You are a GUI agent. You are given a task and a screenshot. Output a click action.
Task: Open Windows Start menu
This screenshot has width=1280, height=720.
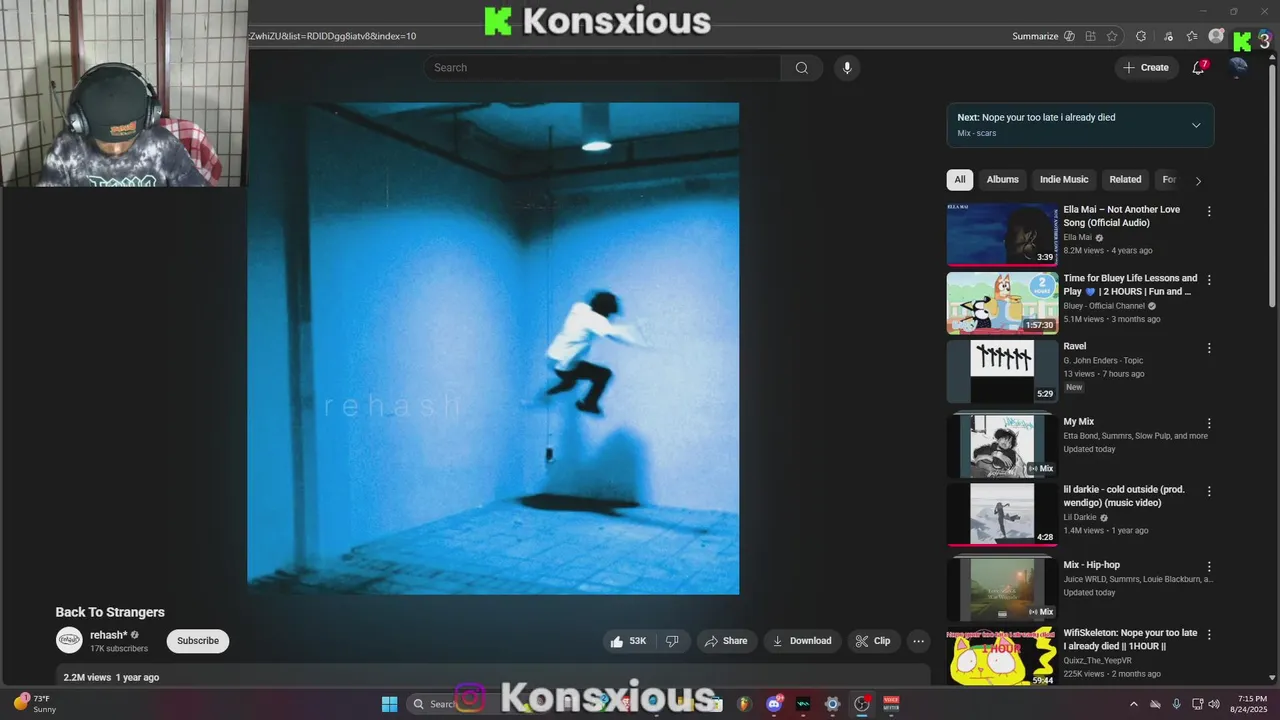(x=390, y=704)
